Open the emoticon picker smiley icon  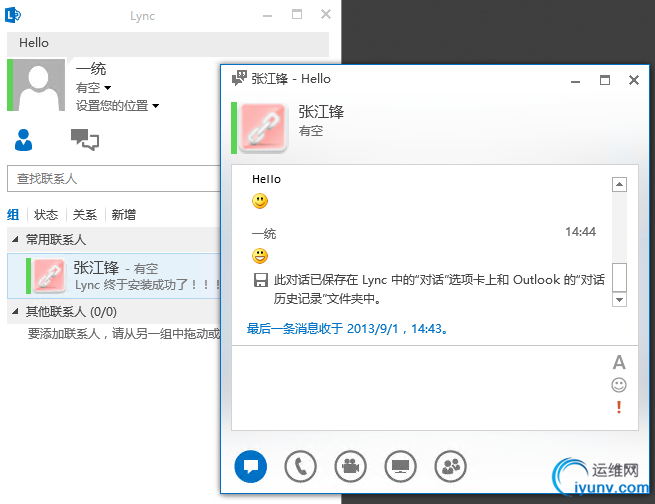619,385
